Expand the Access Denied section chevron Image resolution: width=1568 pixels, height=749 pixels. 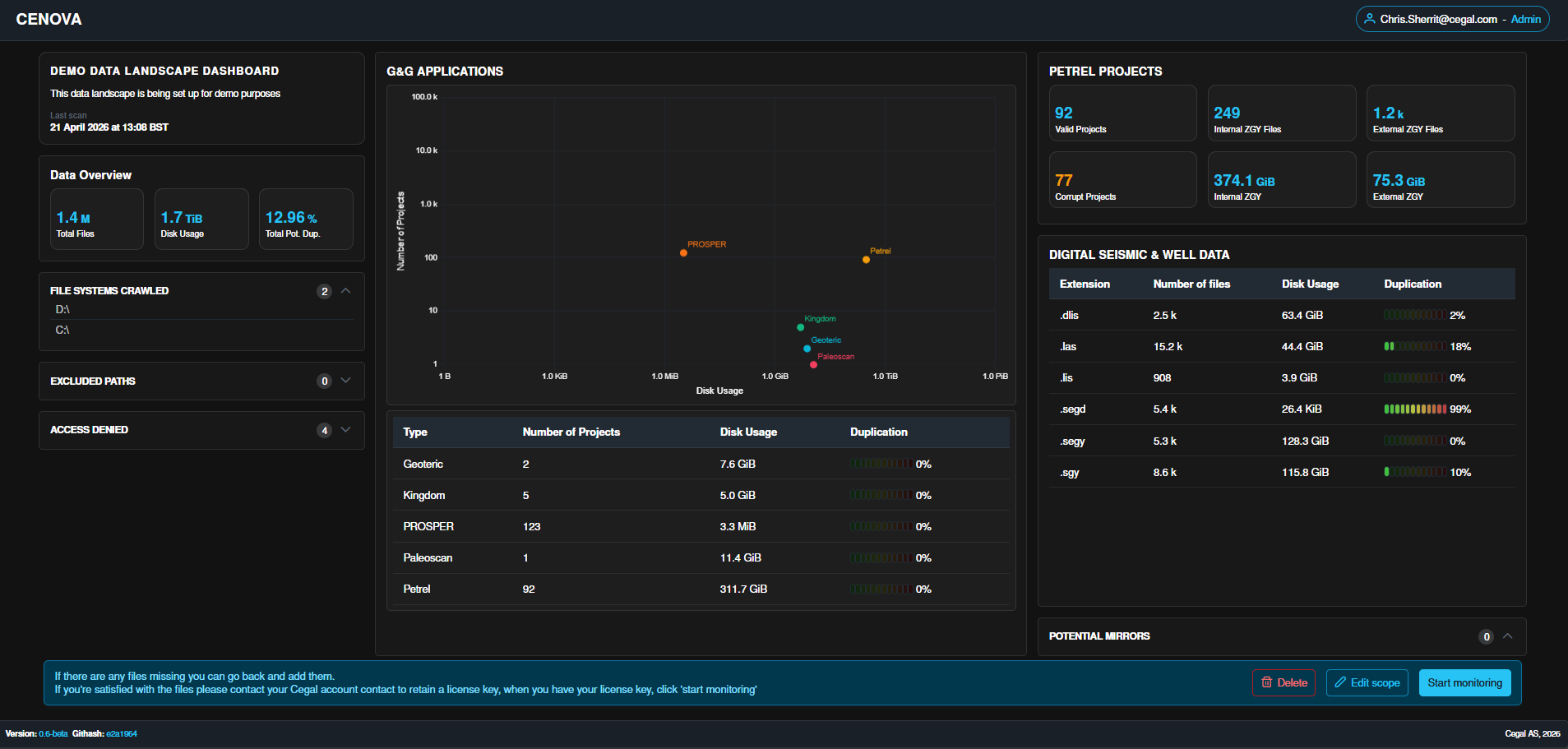pyautogui.click(x=346, y=430)
